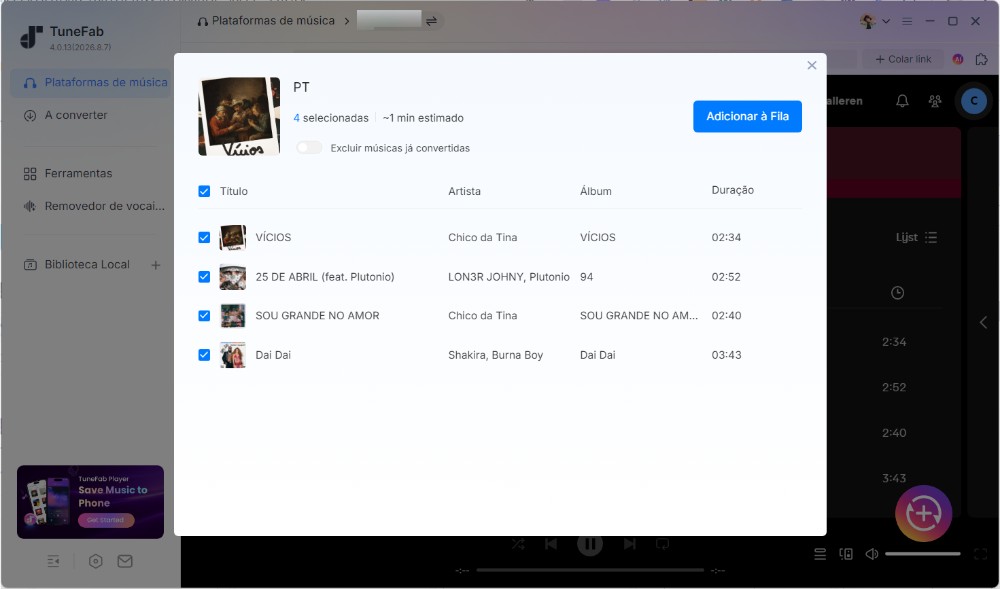Screen dimensions: 1000x589
Task: Click Shakira, Burna Boy artist text
Action: [496, 355]
